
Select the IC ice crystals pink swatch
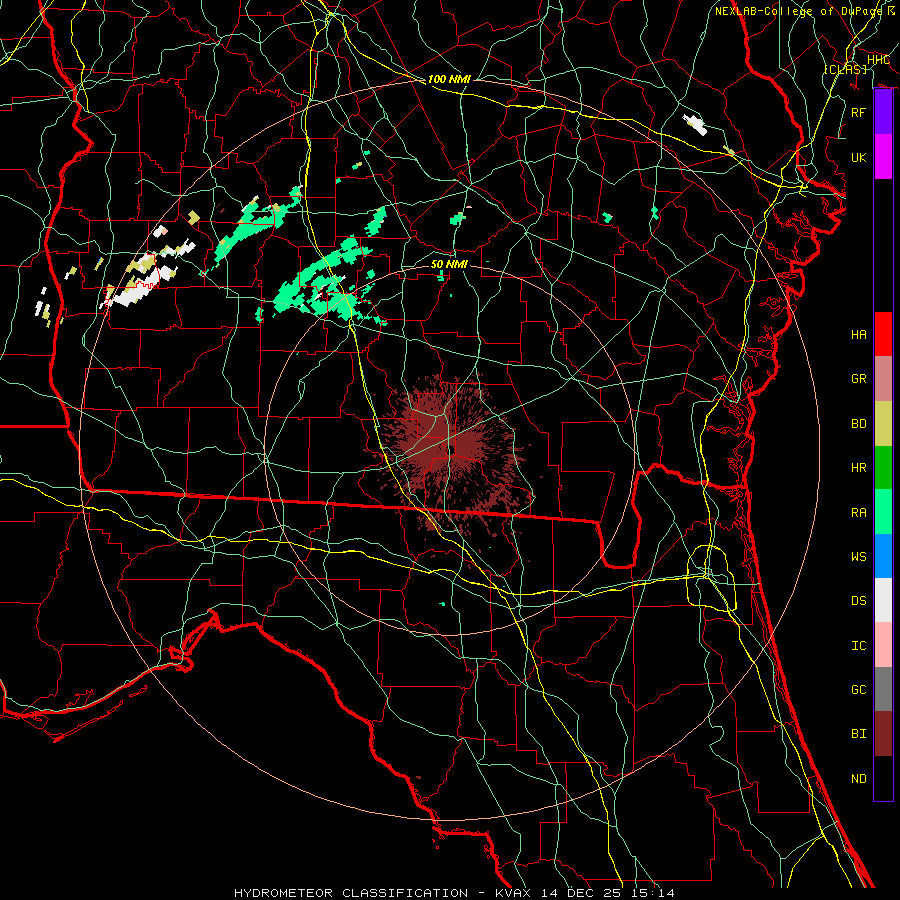[883, 645]
